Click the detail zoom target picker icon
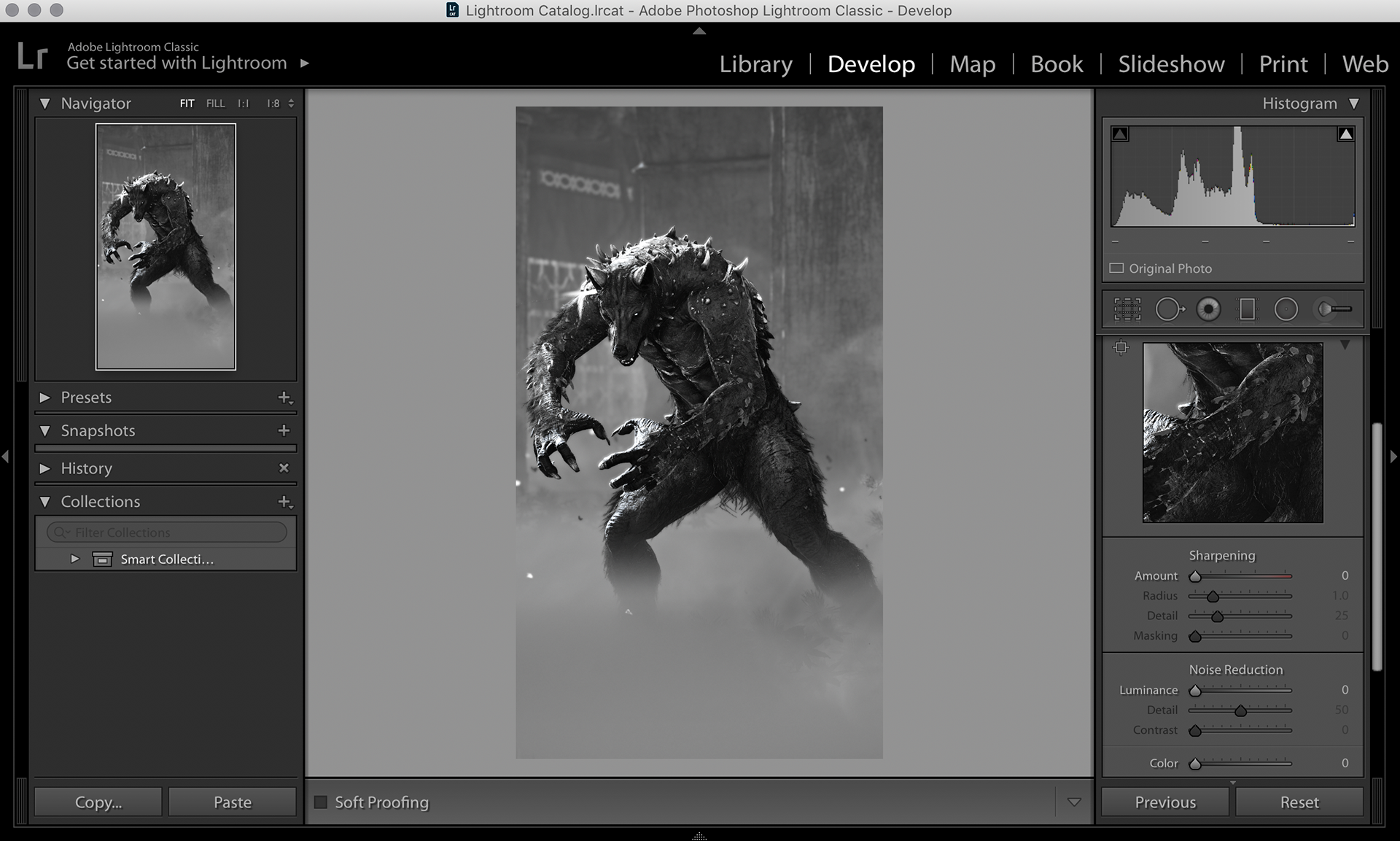Image resolution: width=1400 pixels, height=841 pixels. pyautogui.click(x=1121, y=348)
